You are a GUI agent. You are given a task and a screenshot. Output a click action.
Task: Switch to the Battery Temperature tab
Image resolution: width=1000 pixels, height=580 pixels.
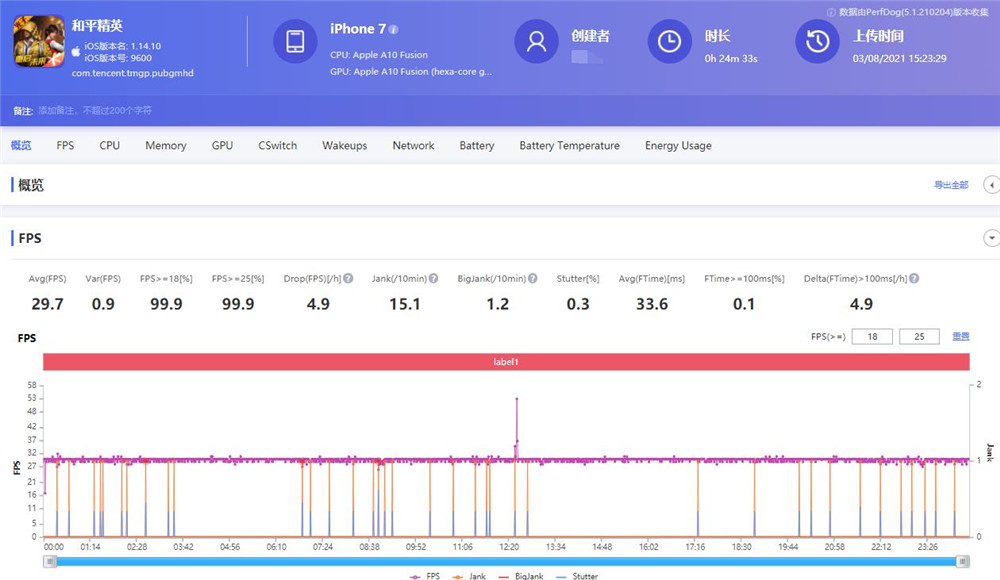(x=569, y=146)
